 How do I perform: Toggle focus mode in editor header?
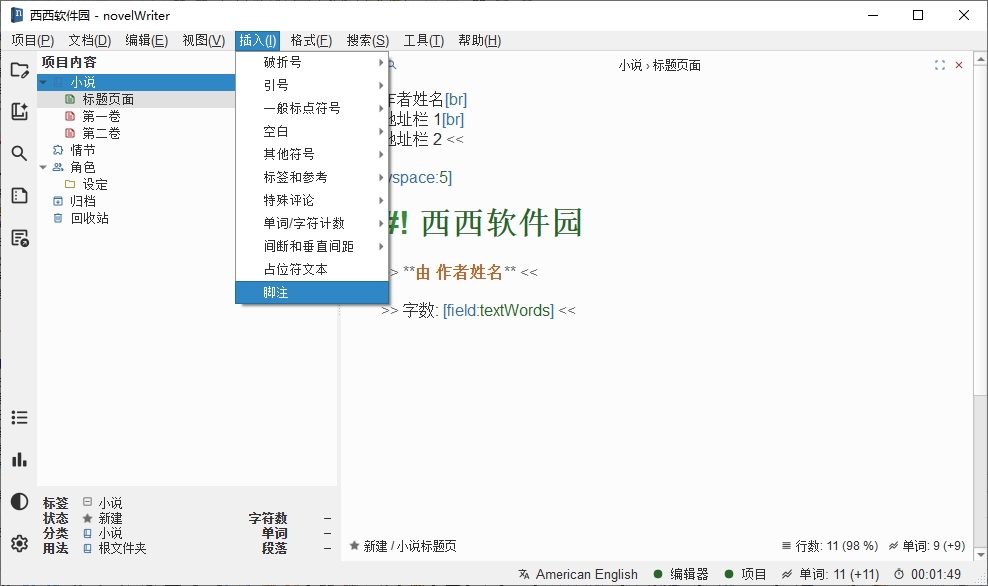coord(940,65)
